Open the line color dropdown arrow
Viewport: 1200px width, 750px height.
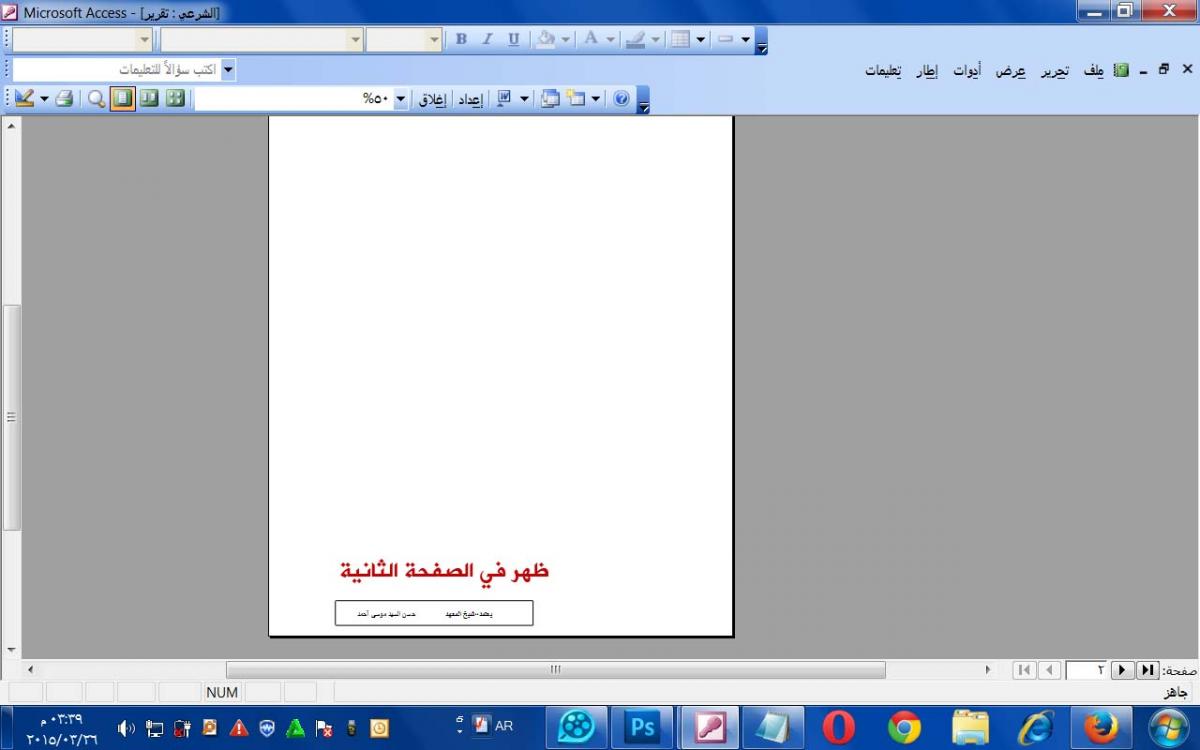click(x=656, y=40)
